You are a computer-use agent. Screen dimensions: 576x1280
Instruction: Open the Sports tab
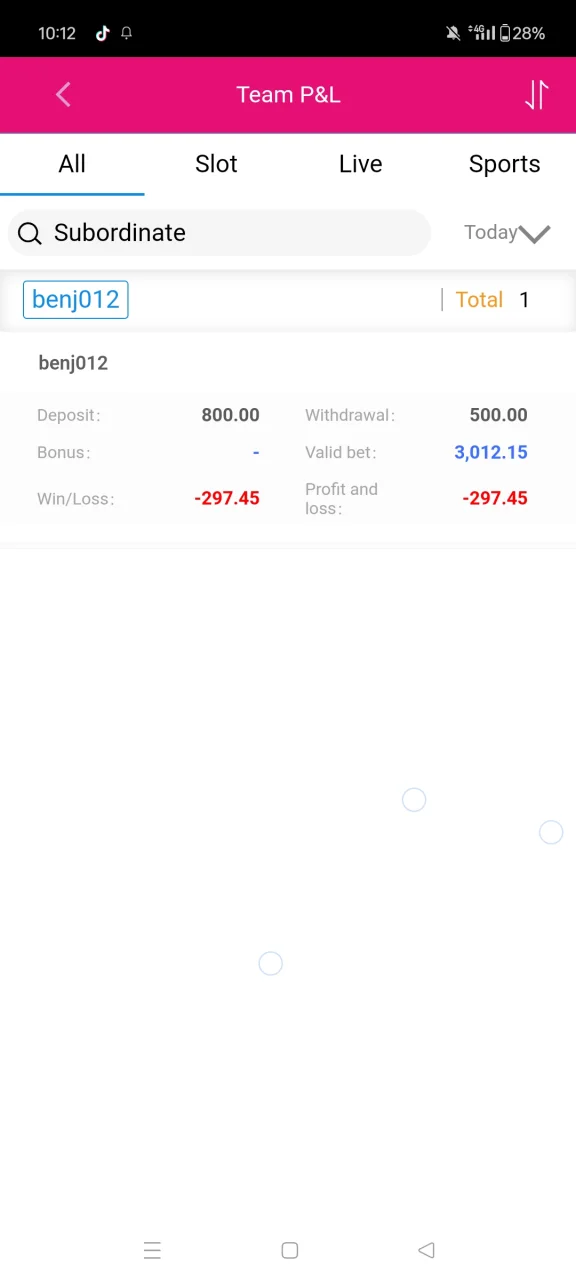click(504, 164)
